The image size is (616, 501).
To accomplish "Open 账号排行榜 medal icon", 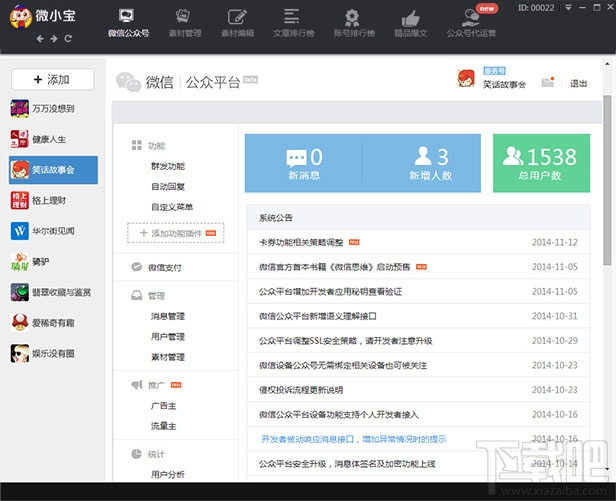I will (x=354, y=23).
